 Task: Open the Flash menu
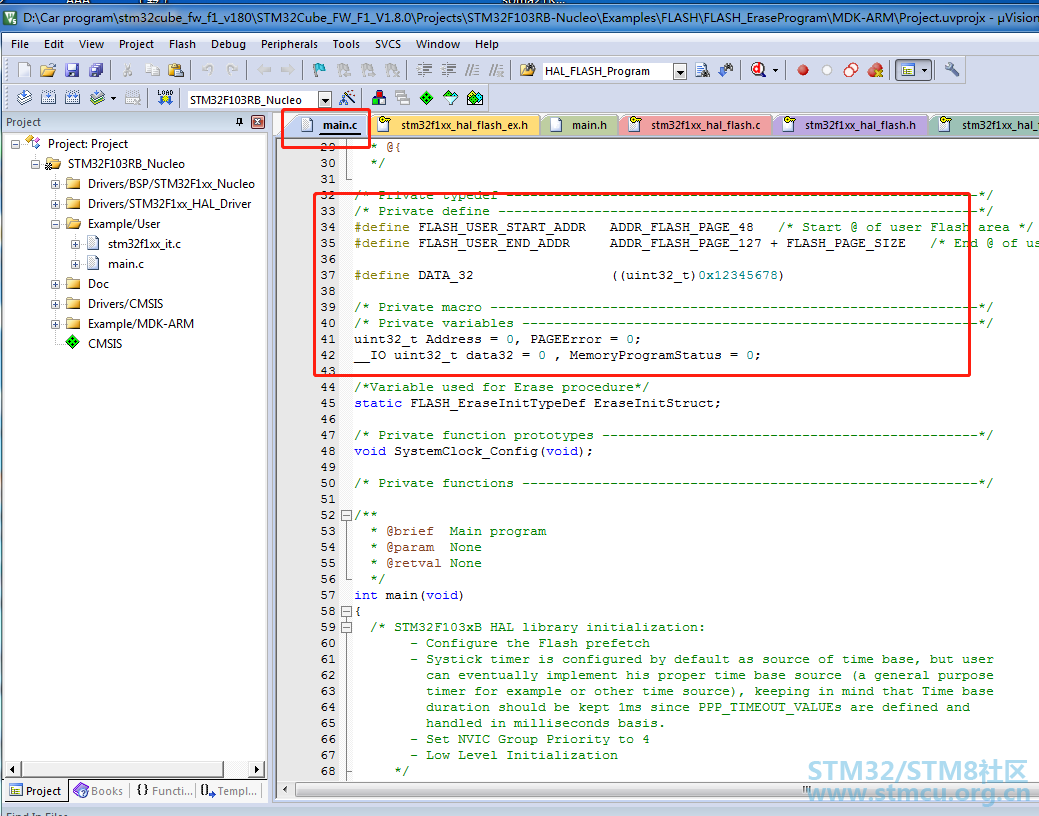pos(182,44)
